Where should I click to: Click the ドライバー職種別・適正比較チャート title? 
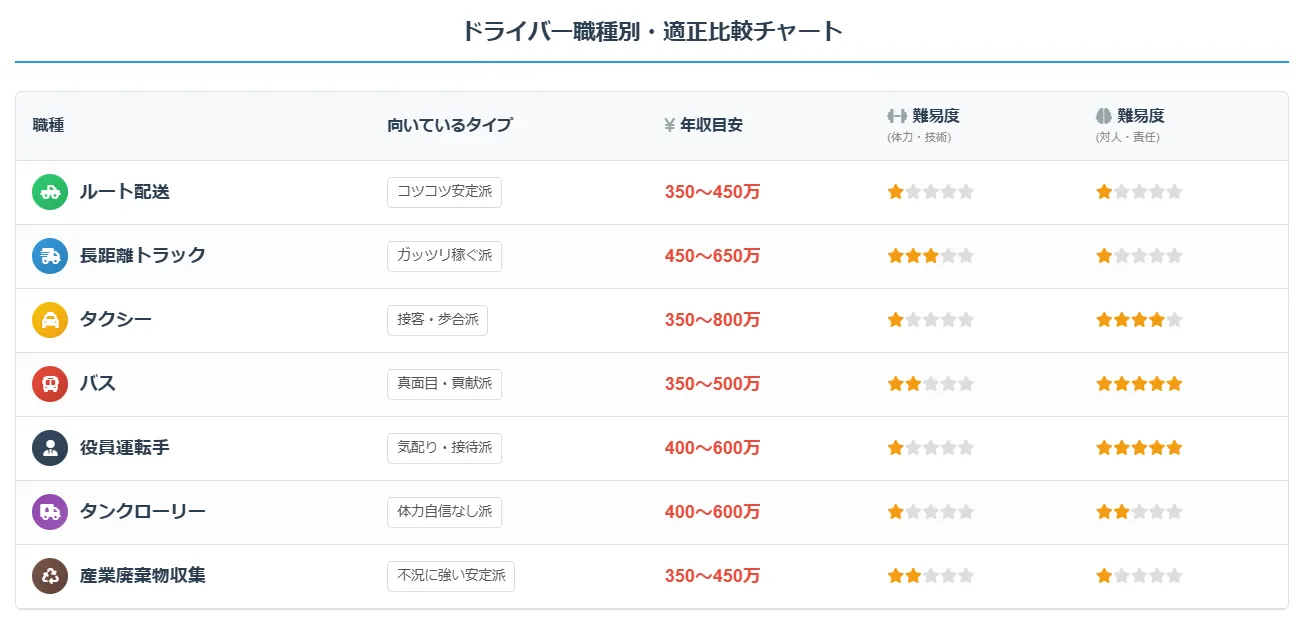[652, 31]
